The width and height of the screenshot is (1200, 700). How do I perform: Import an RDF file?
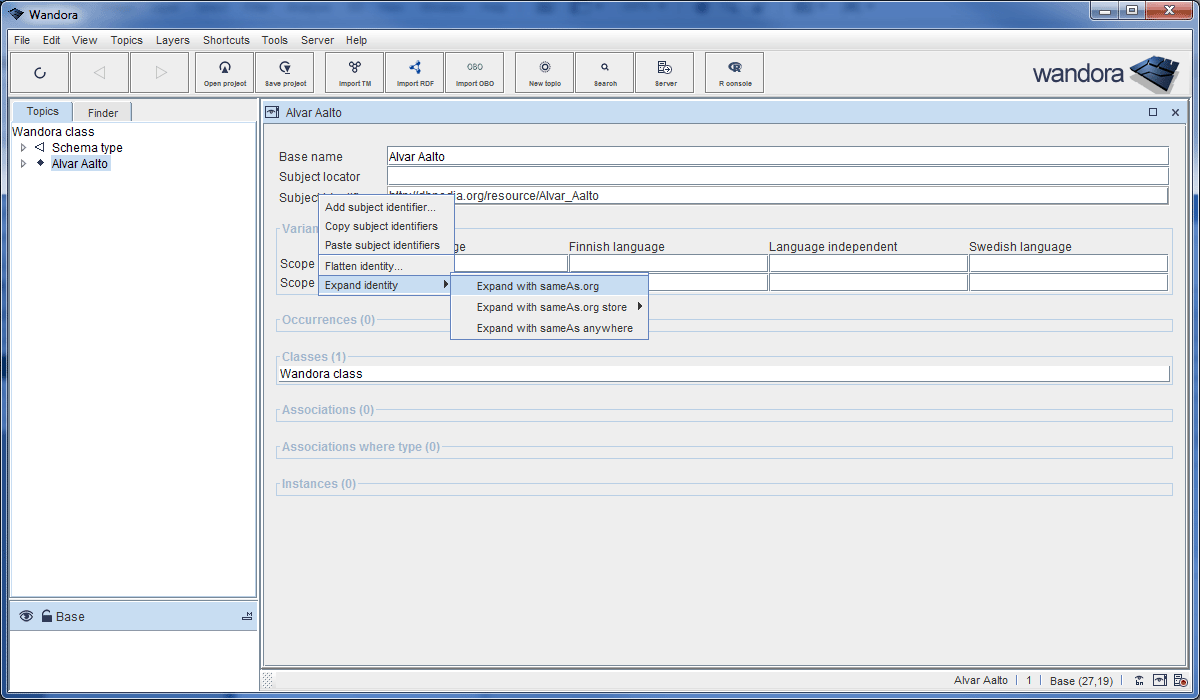pos(414,72)
